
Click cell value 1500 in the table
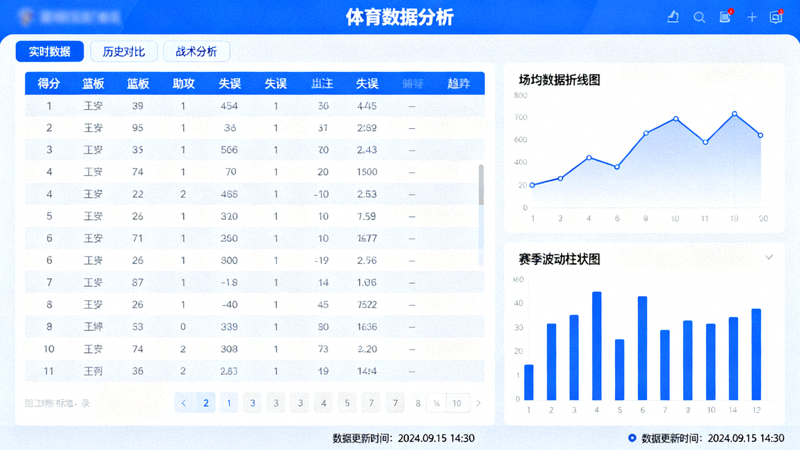pos(367,172)
